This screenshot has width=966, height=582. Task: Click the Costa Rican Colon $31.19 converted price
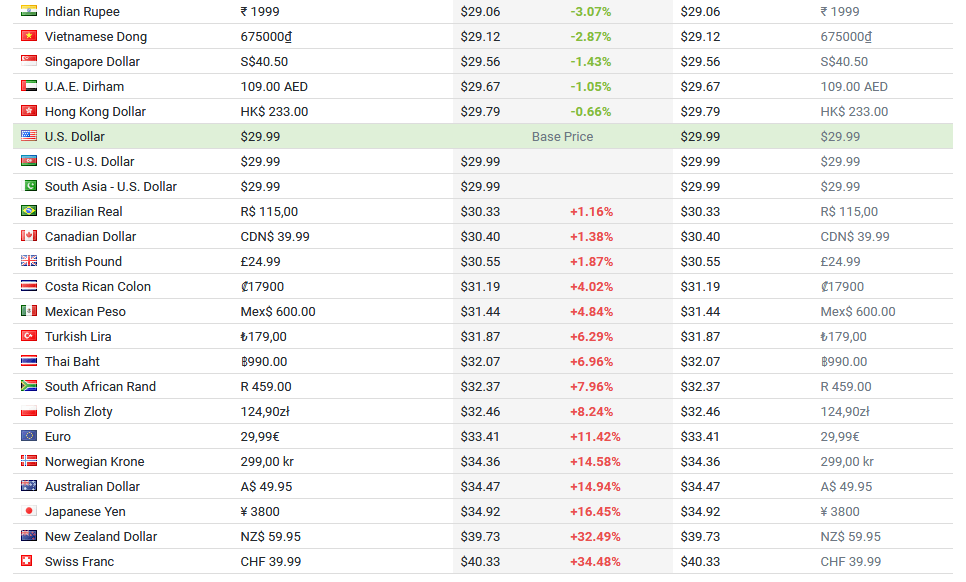tap(481, 286)
